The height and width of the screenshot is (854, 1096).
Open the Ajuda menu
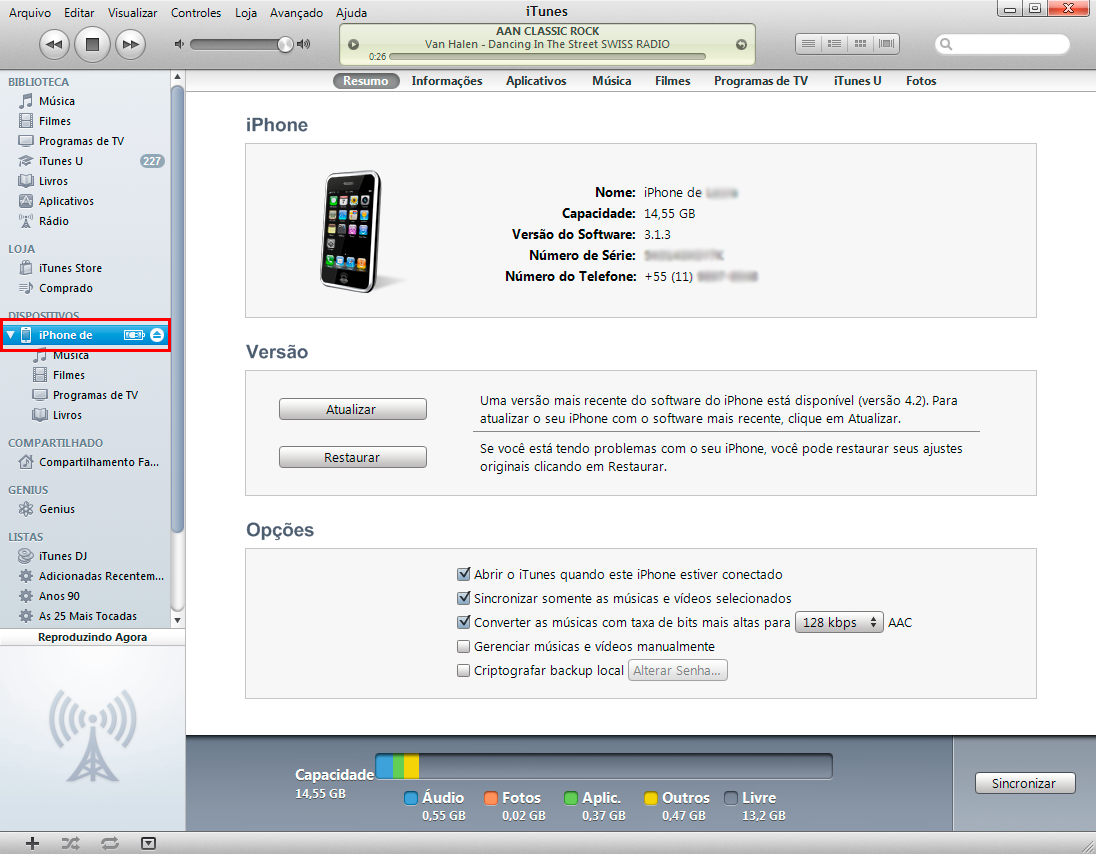(x=351, y=13)
